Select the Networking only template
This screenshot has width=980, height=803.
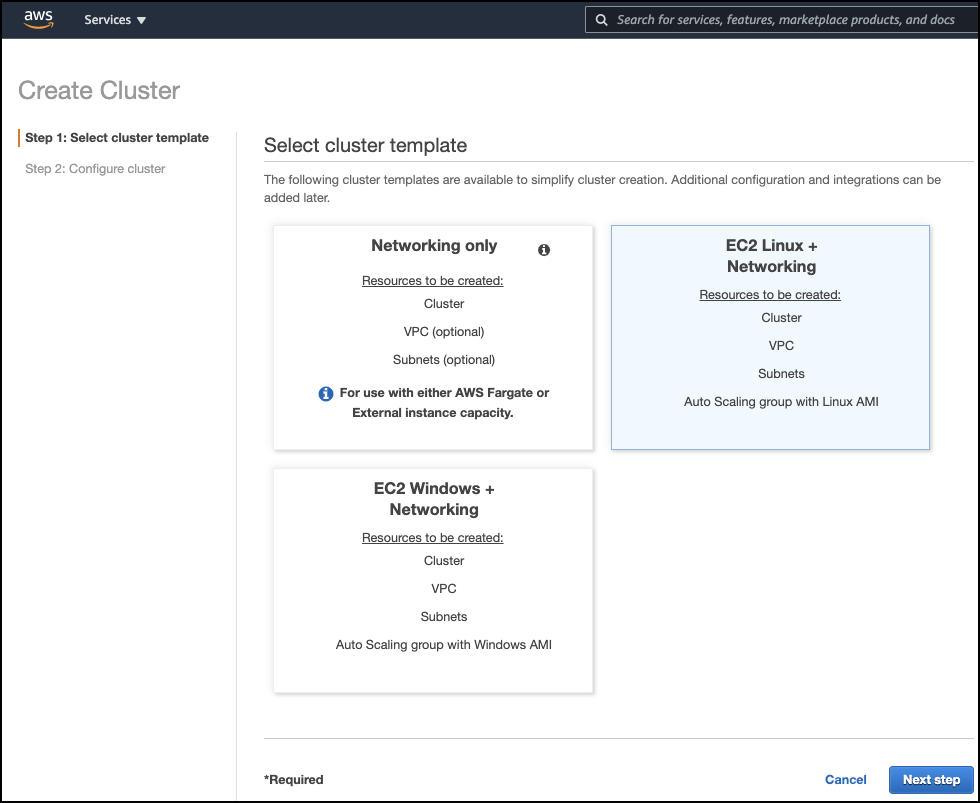click(433, 337)
